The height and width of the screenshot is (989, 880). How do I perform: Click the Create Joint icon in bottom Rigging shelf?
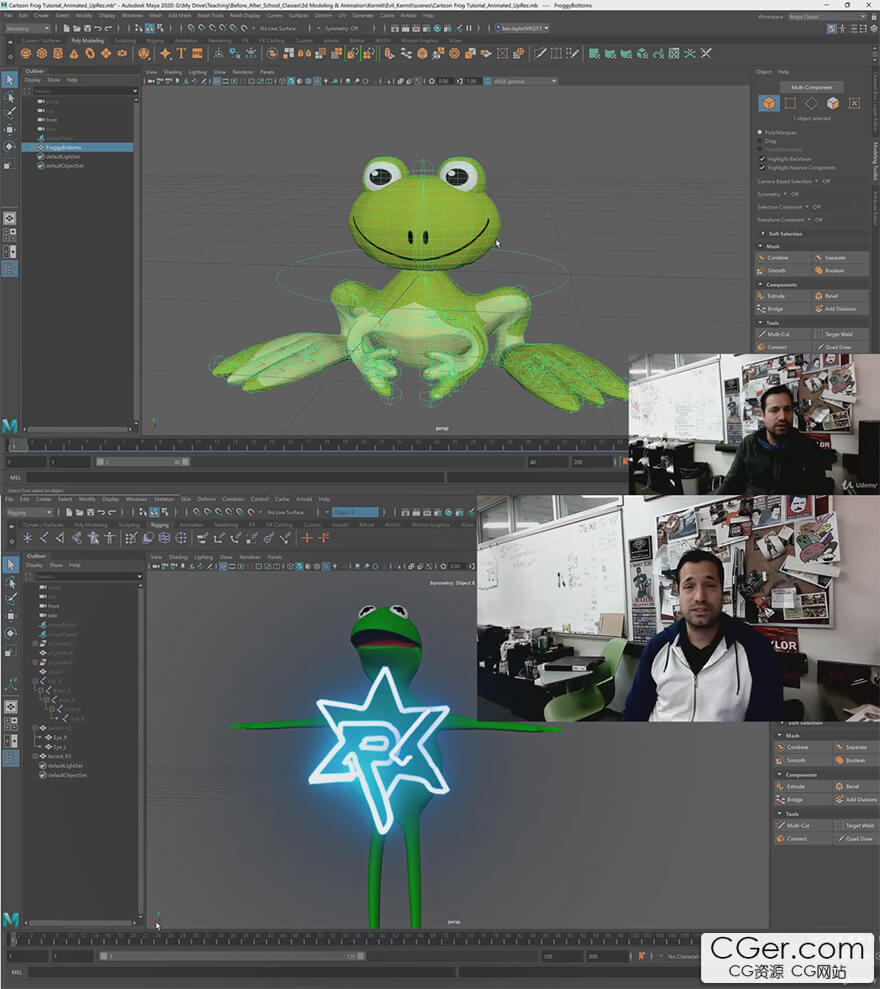(44, 538)
